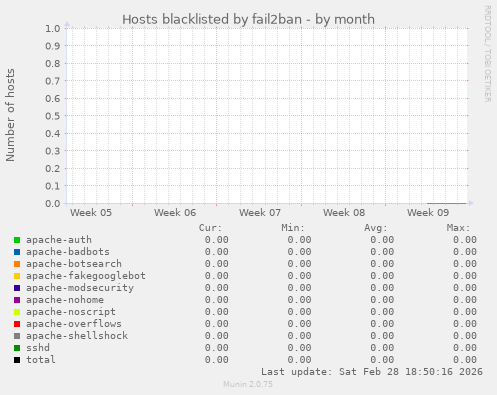
Task: Click the apache-overflows red swatch
Action: pos(17,324)
